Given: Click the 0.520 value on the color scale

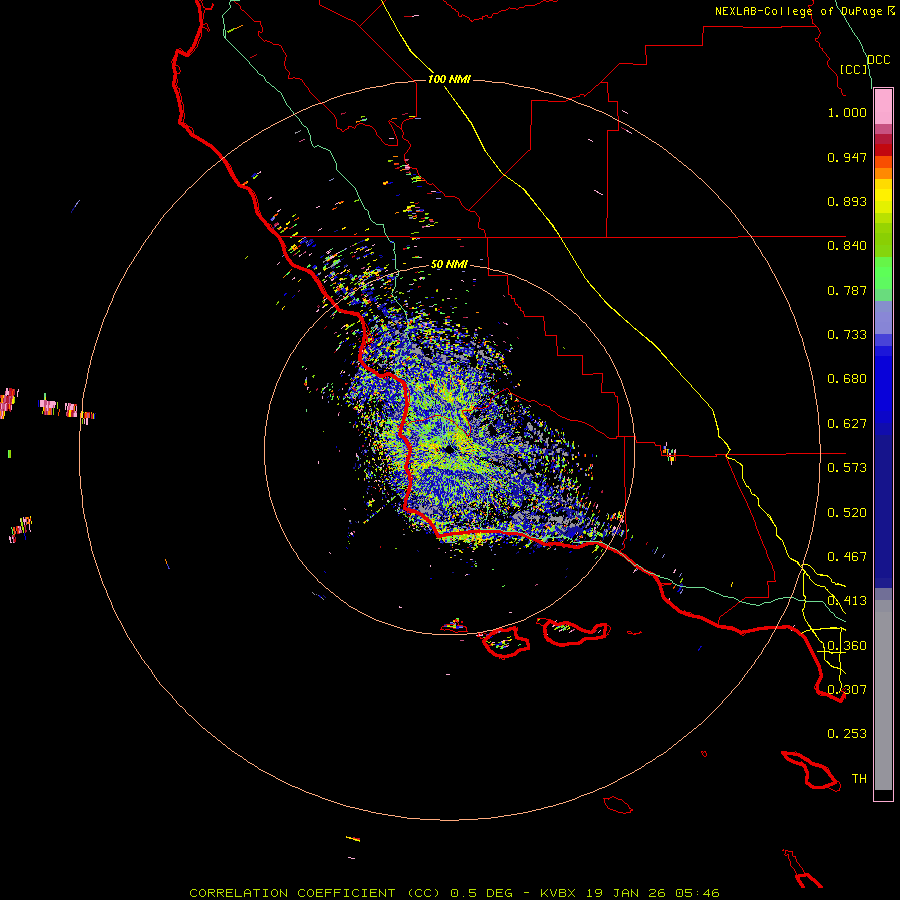Looking at the screenshot, I should [x=847, y=513].
